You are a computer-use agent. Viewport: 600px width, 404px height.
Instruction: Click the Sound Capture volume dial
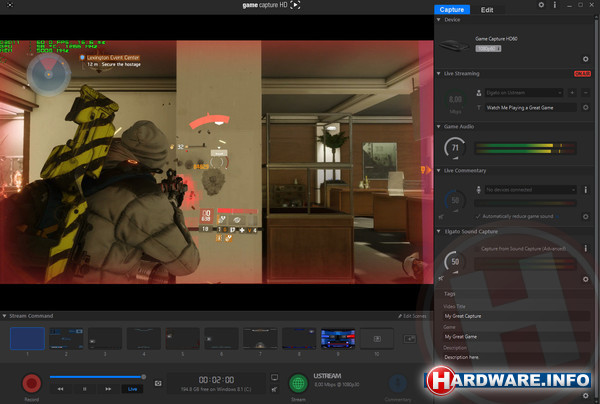pyautogui.click(x=455, y=262)
